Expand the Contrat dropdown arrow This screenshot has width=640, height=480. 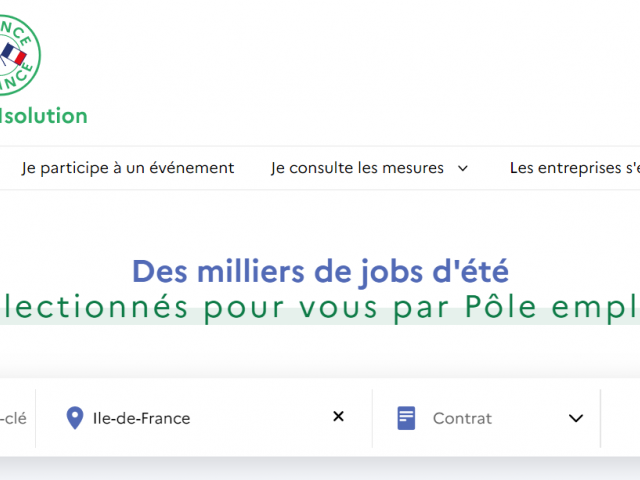pyautogui.click(x=576, y=418)
